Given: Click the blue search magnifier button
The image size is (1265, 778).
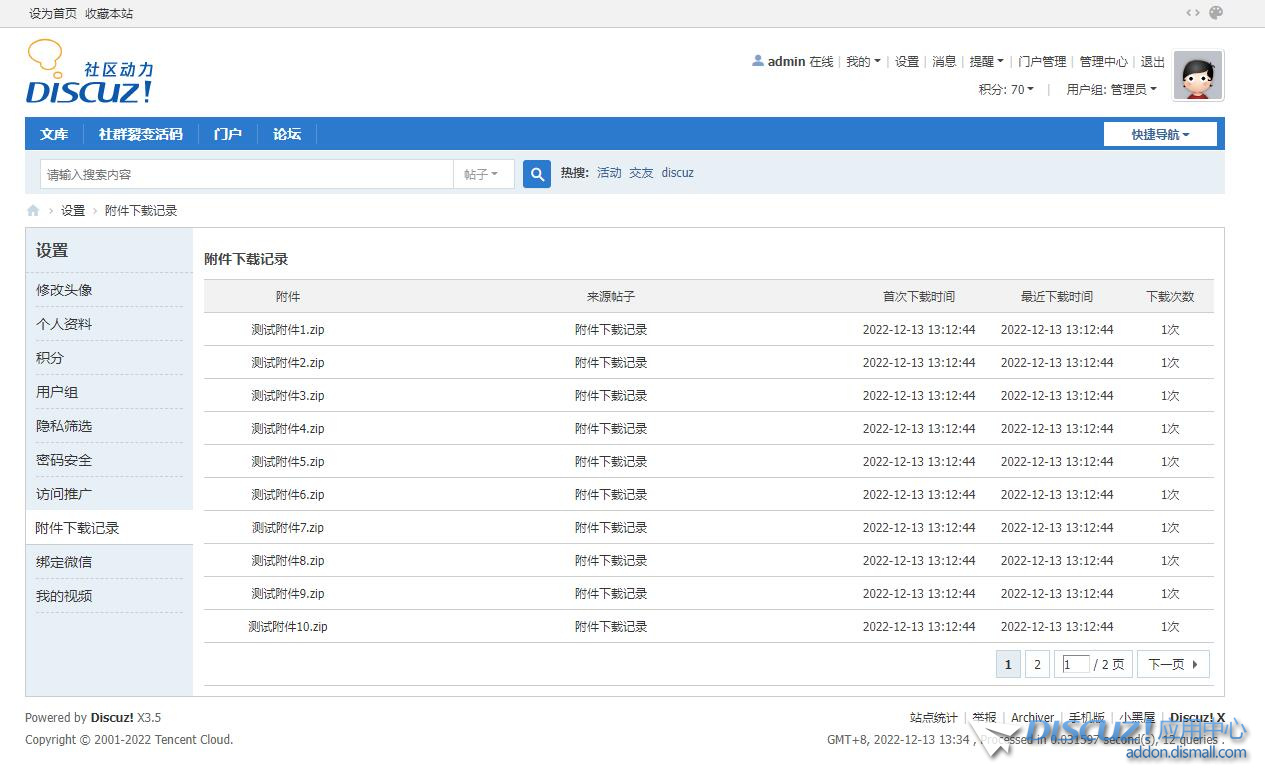Looking at the screenshot, I should [537, 174].
